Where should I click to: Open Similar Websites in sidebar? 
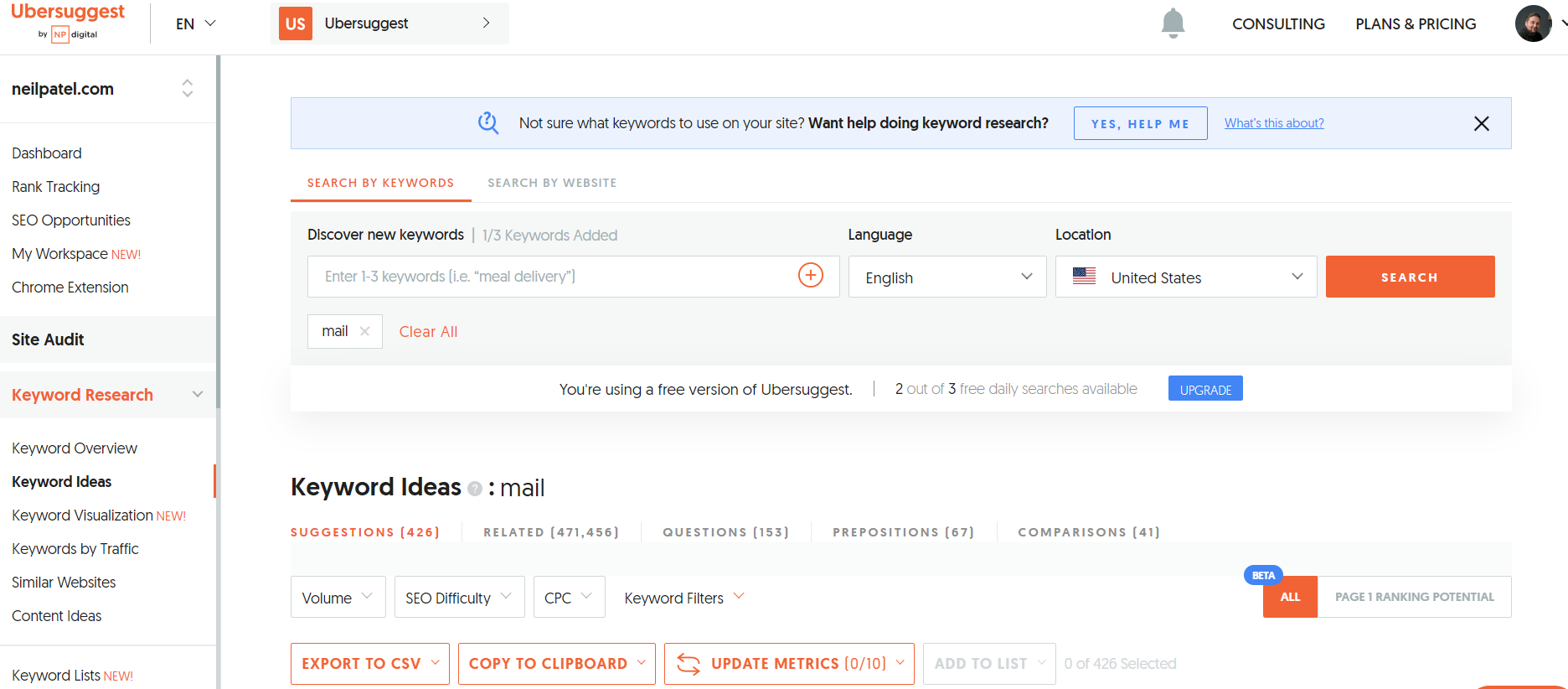click(64, 583)
